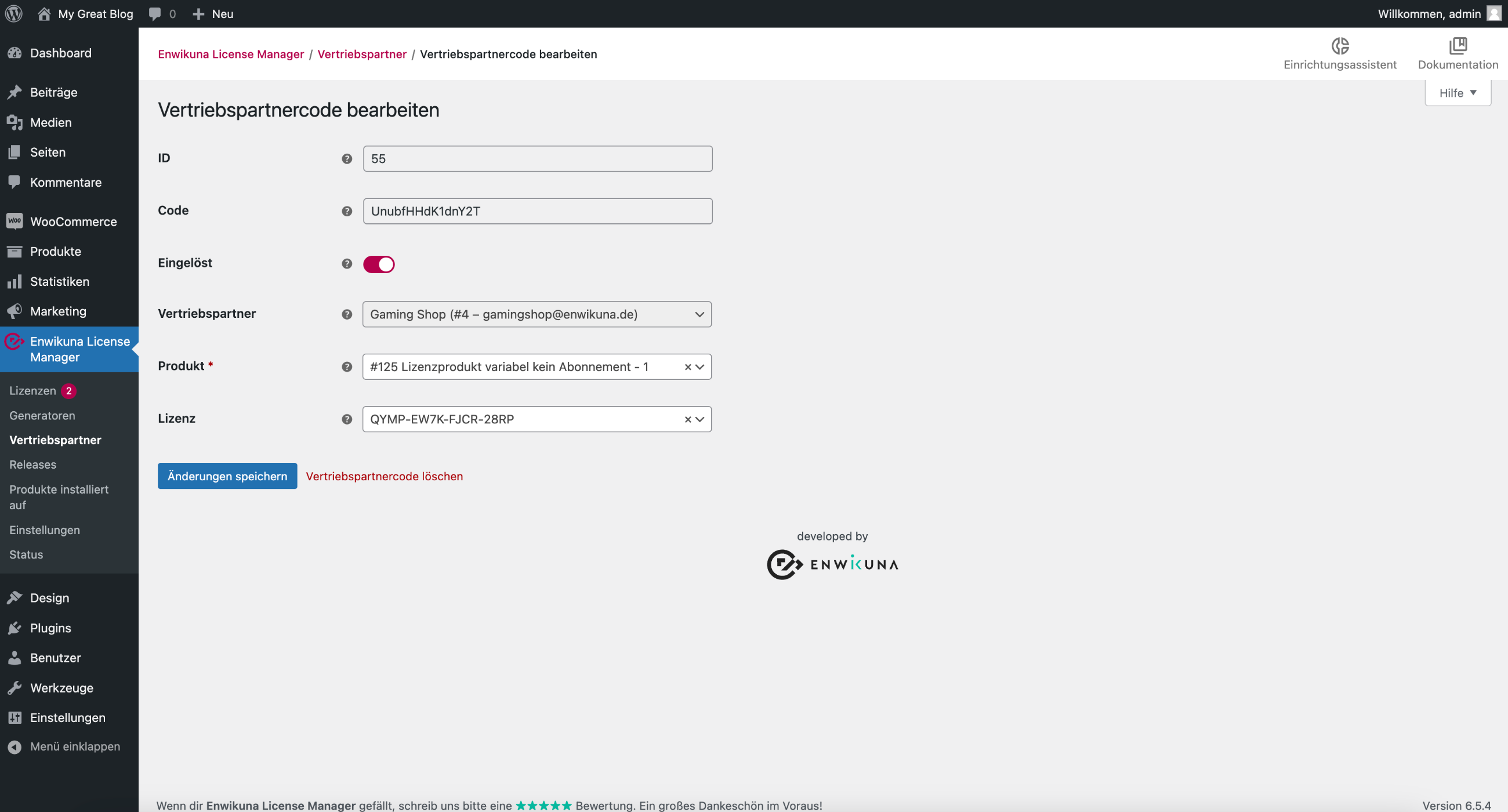Screen dimensions: 1508x812
Task: Click the WooCommerce logo icon
Action: click(14, 222)
